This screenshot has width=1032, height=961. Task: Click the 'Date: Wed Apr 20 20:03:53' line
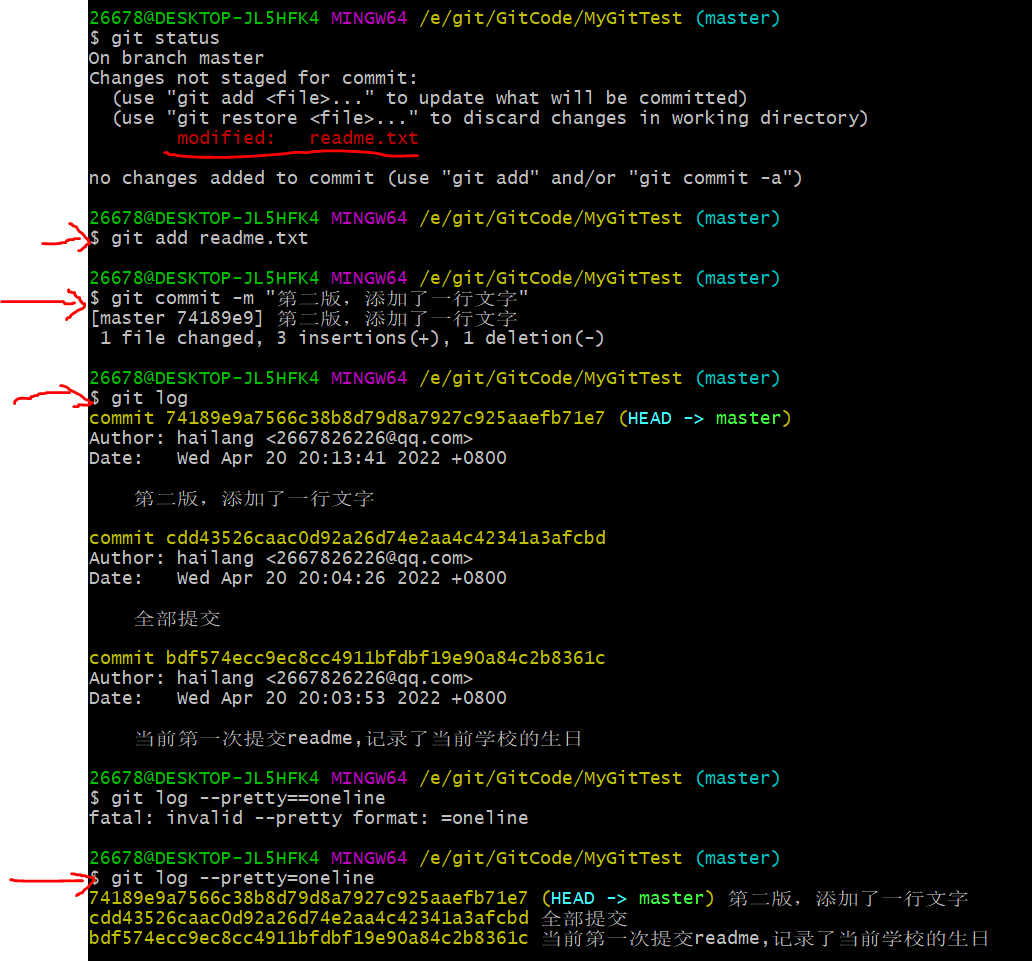[x=298, y=698]
